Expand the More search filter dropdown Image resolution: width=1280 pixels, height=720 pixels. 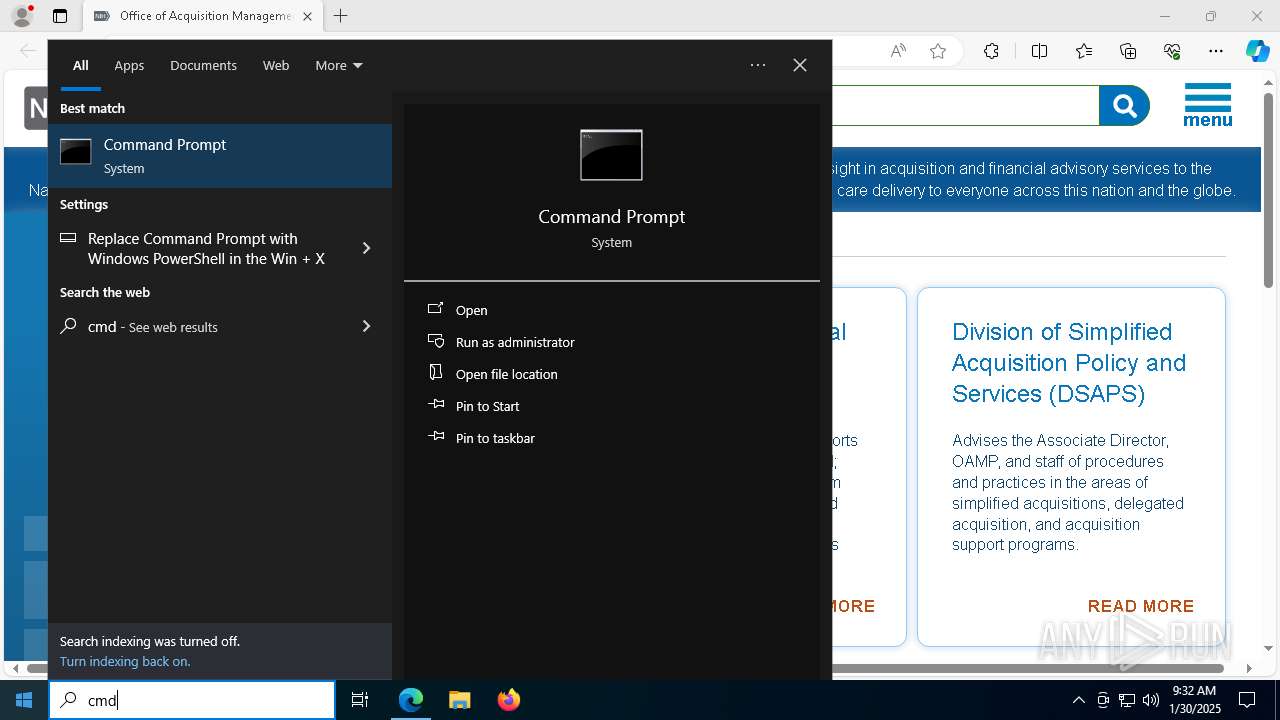tap(339, 65)
